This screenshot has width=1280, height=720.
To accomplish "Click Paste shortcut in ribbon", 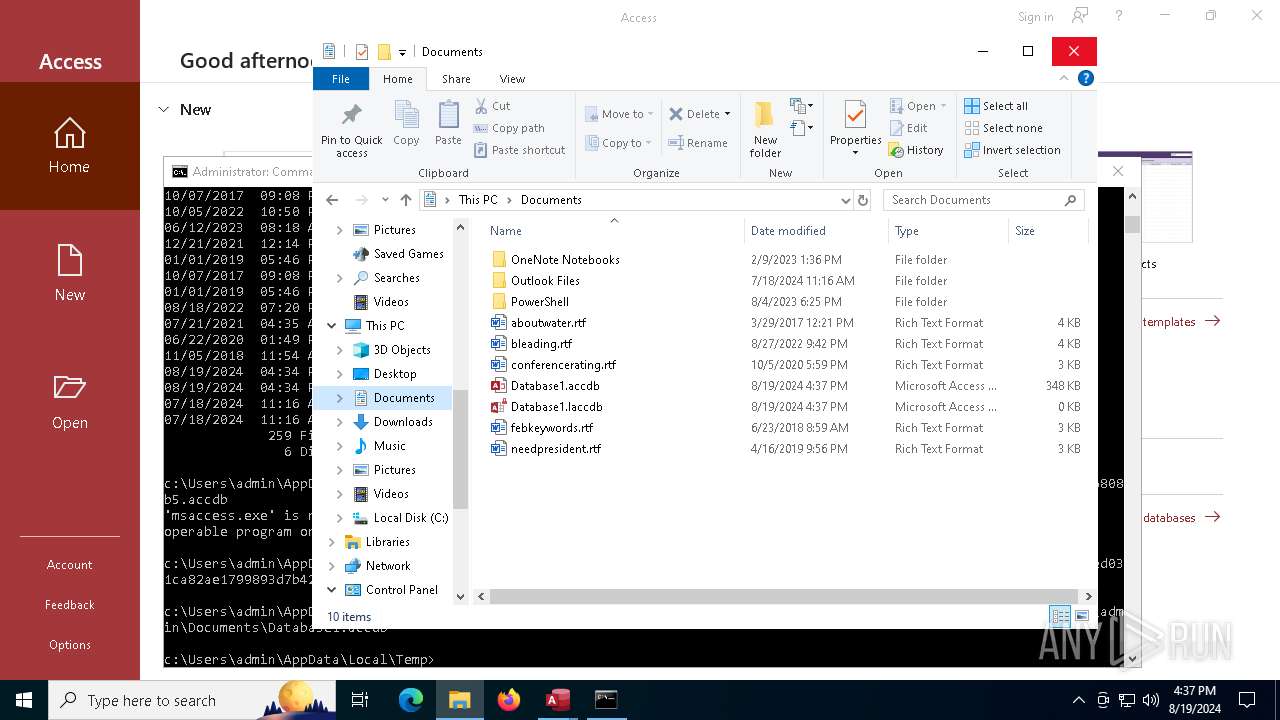I will point(520,150).
